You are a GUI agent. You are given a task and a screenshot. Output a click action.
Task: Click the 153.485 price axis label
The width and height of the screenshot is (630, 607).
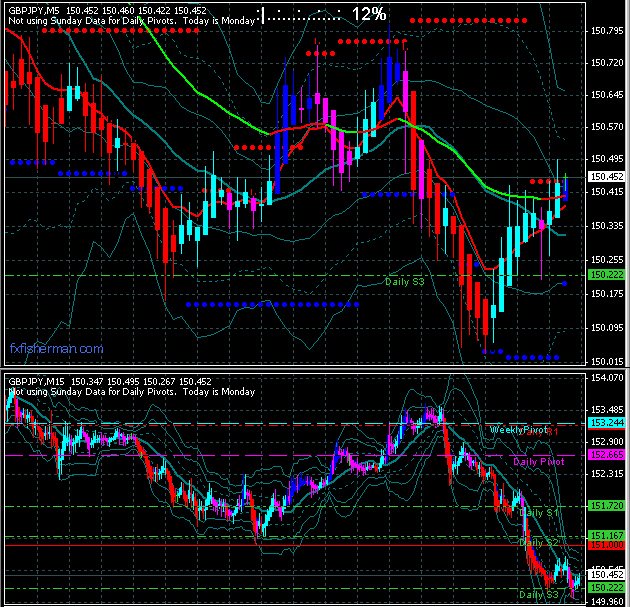pos(607,410)
